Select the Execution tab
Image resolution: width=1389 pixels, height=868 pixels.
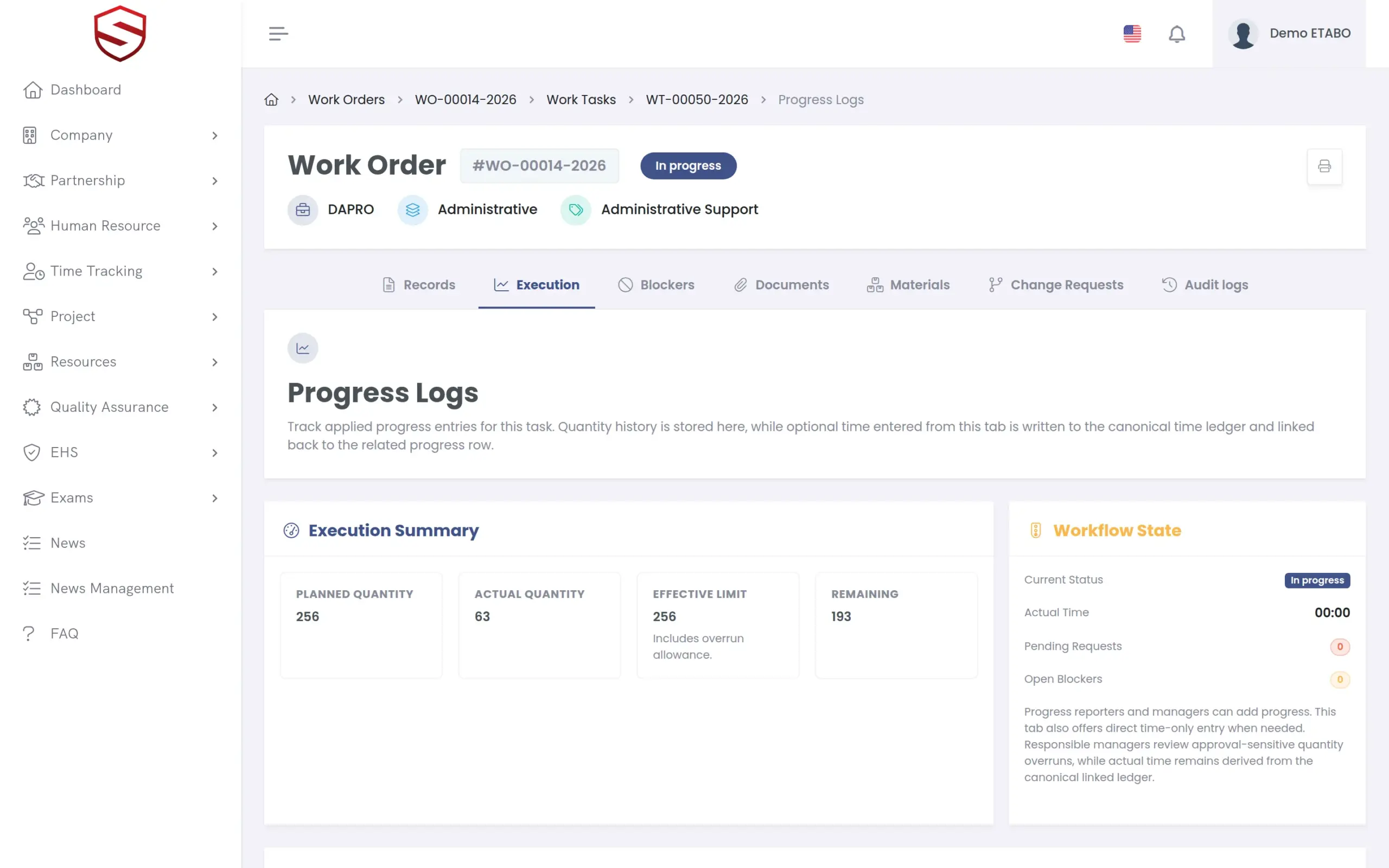coord(537,285)
